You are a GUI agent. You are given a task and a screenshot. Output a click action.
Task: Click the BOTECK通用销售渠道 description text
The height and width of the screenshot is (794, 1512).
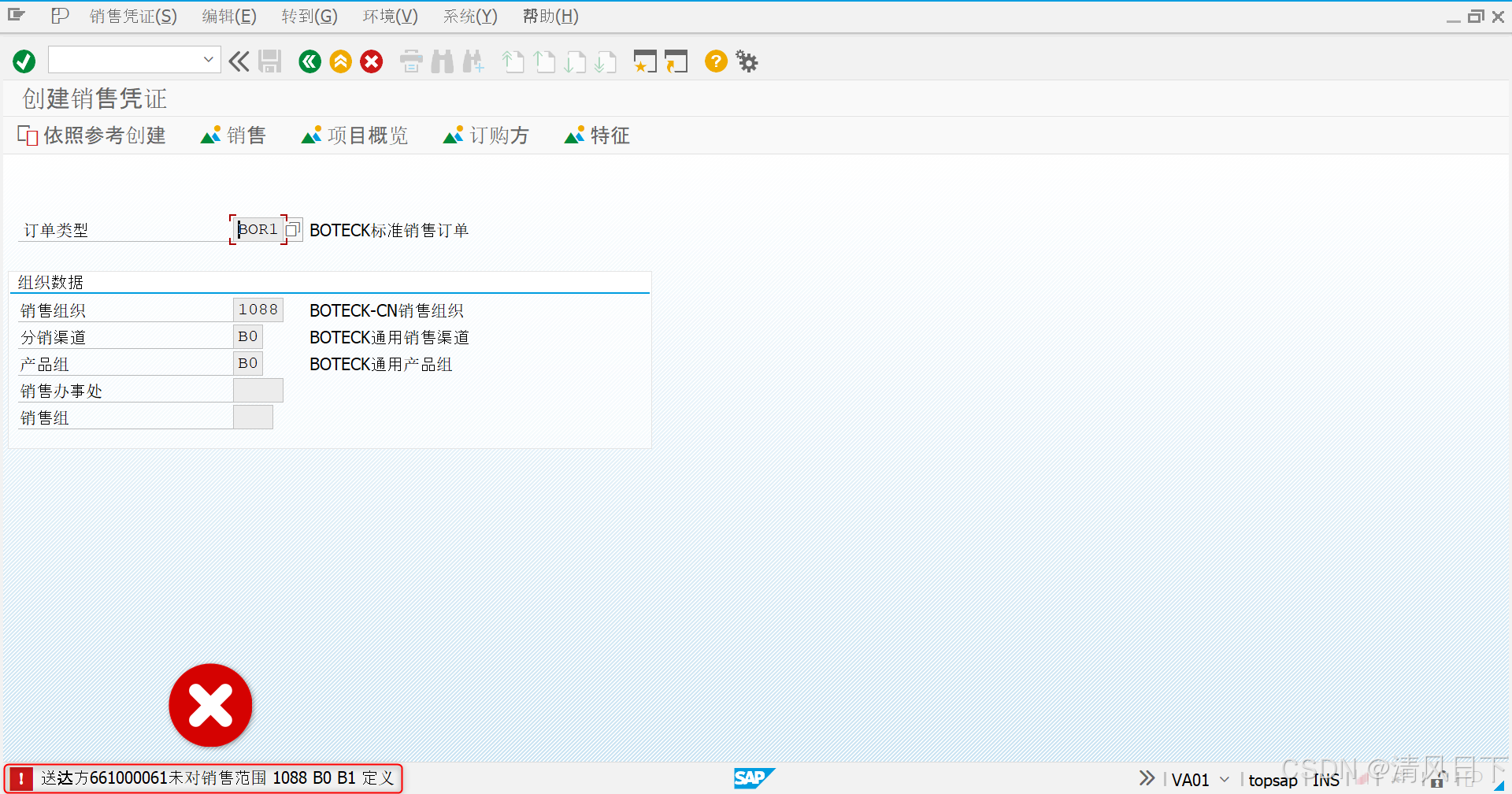(389, 337)
